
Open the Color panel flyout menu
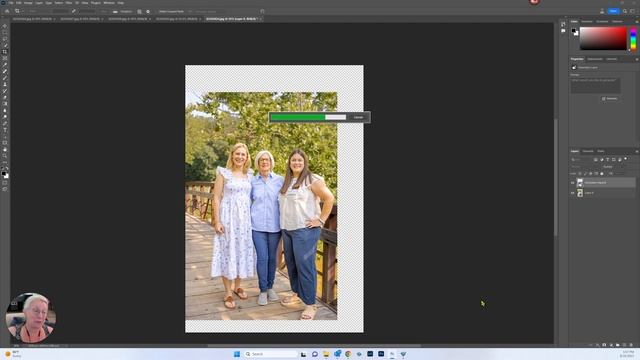tap(636, 22)
